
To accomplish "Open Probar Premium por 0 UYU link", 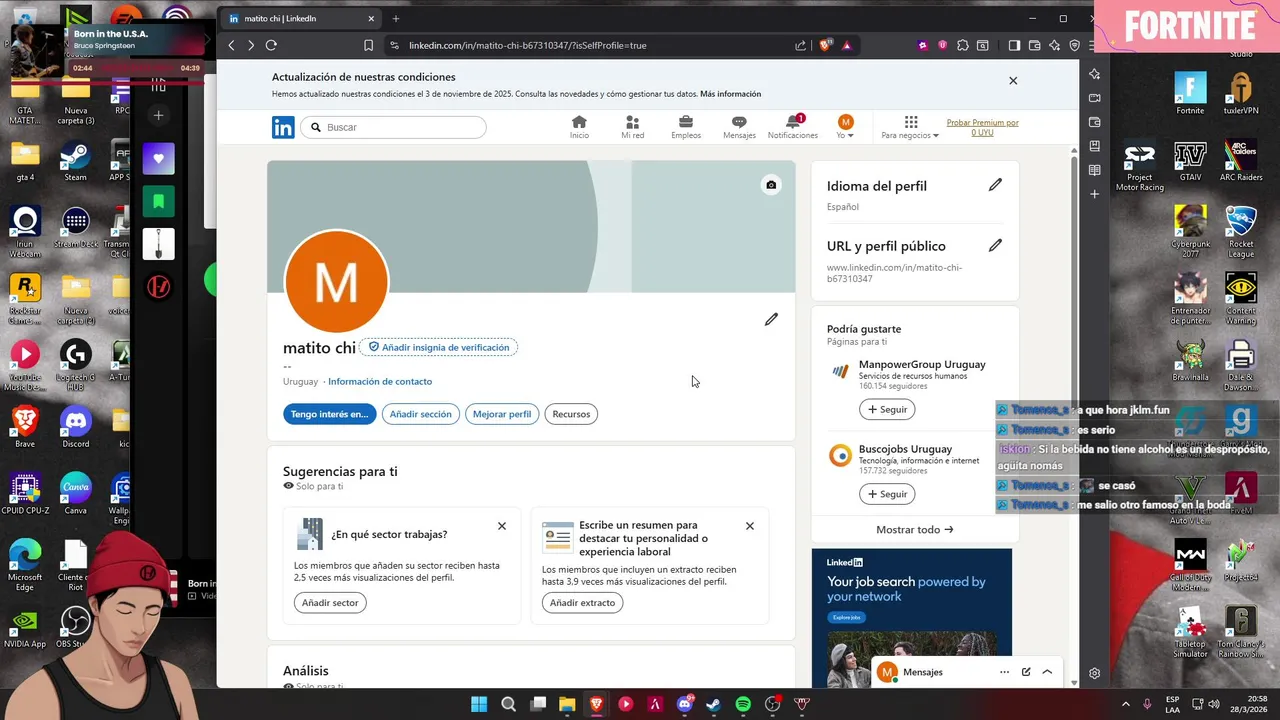I will click(x=982, y=127).
